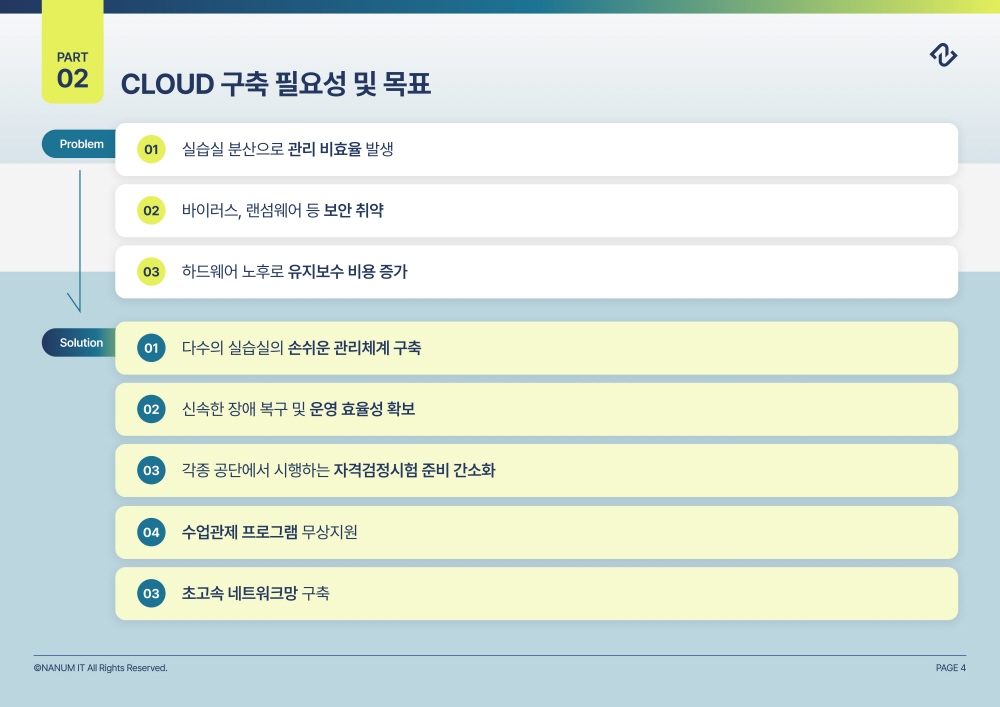This screenshot has width=1000, height=707.
Task: Click the yellow 01 badge under Problem
Action: click(151, 150)
